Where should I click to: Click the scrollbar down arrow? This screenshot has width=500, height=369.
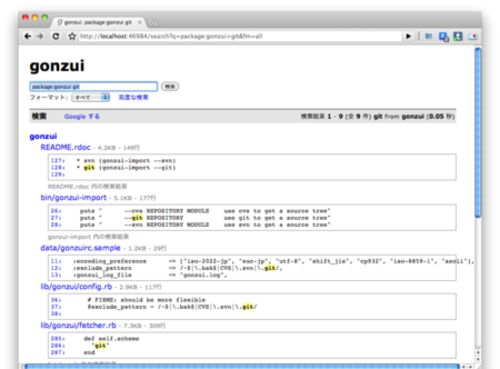(478, 360)
